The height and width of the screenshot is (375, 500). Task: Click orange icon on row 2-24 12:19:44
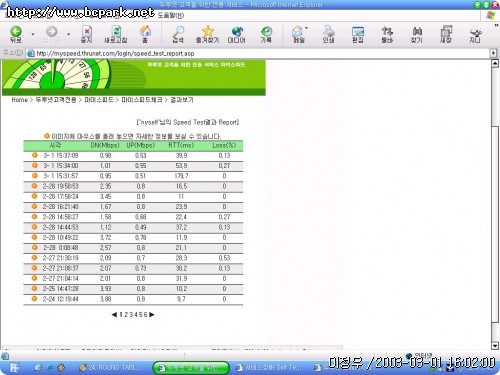click(34, 298)
